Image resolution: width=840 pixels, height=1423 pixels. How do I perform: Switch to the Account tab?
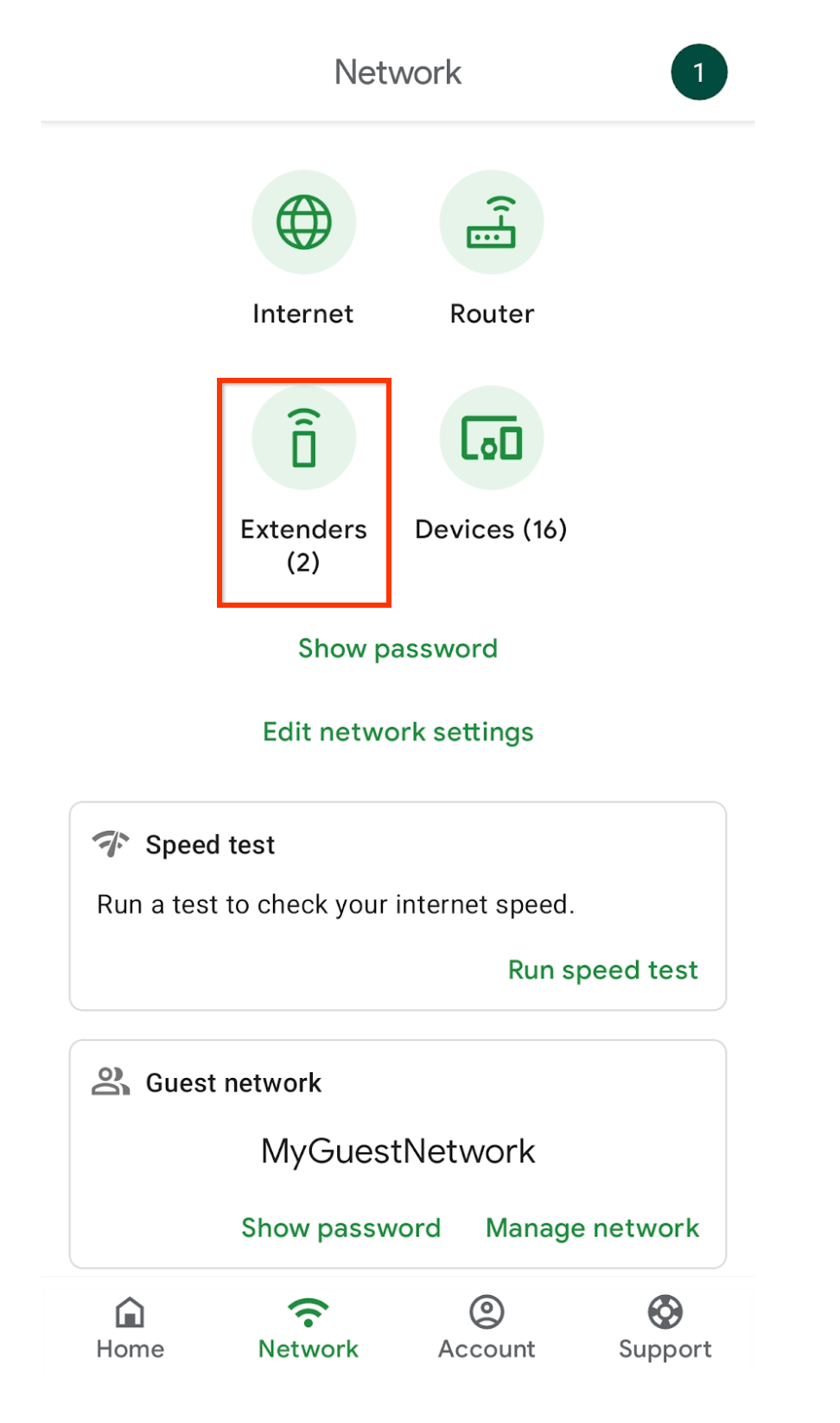(487, 1328)
